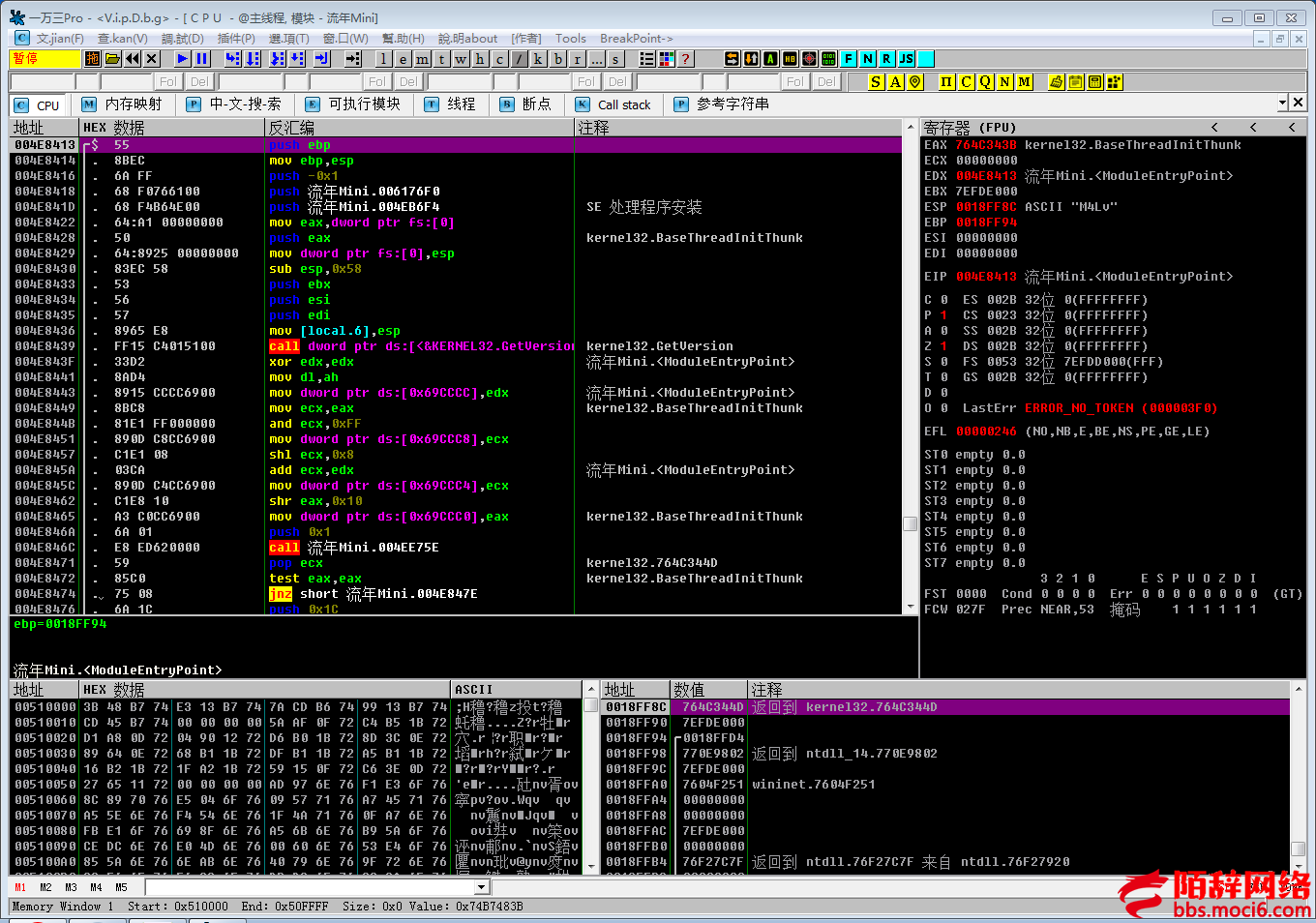1316x923 pixels.
Task: Click the 反汇编 column header
Action: point(419,127)
